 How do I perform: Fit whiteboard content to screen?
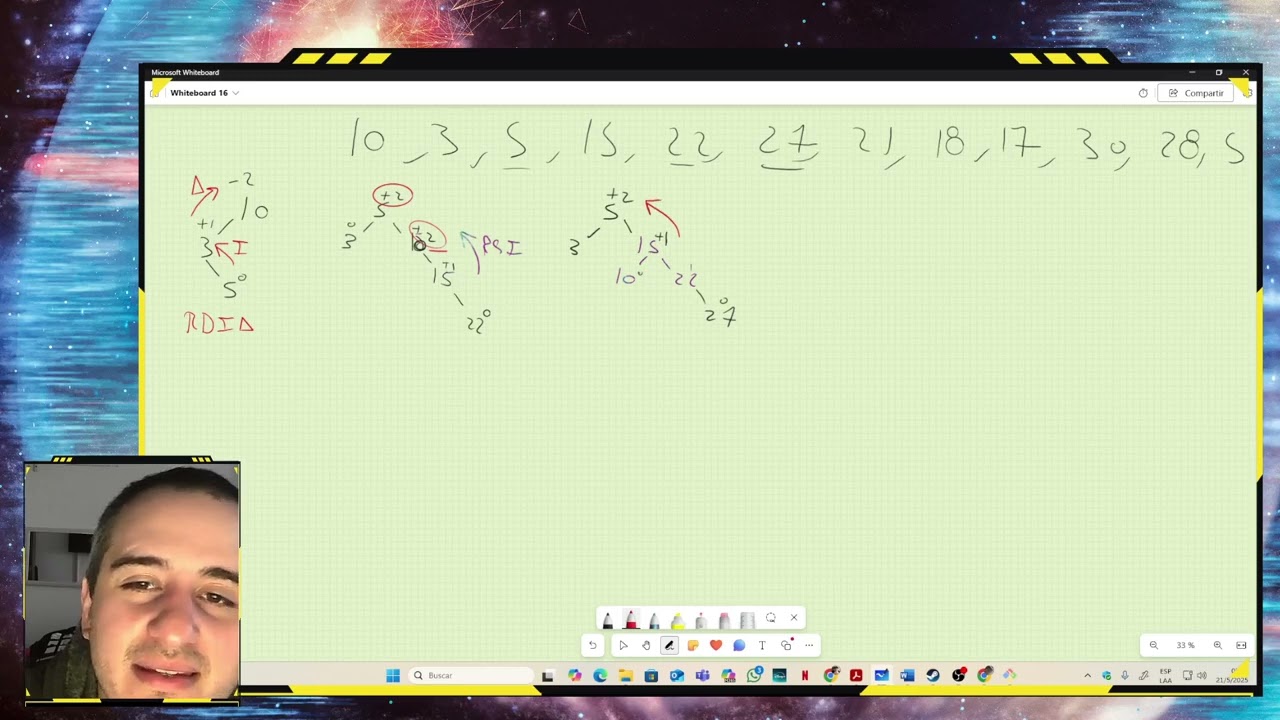(1241, 645)
